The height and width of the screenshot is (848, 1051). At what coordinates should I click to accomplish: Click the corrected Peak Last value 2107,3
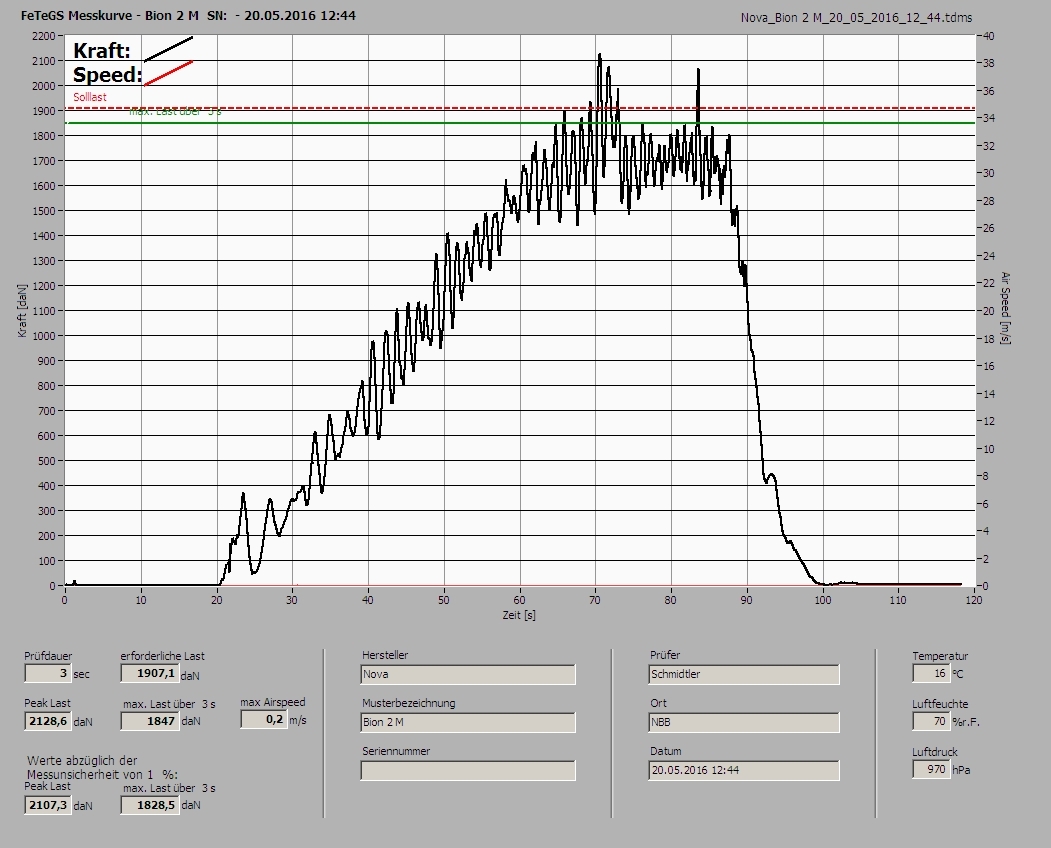[47, 805]
